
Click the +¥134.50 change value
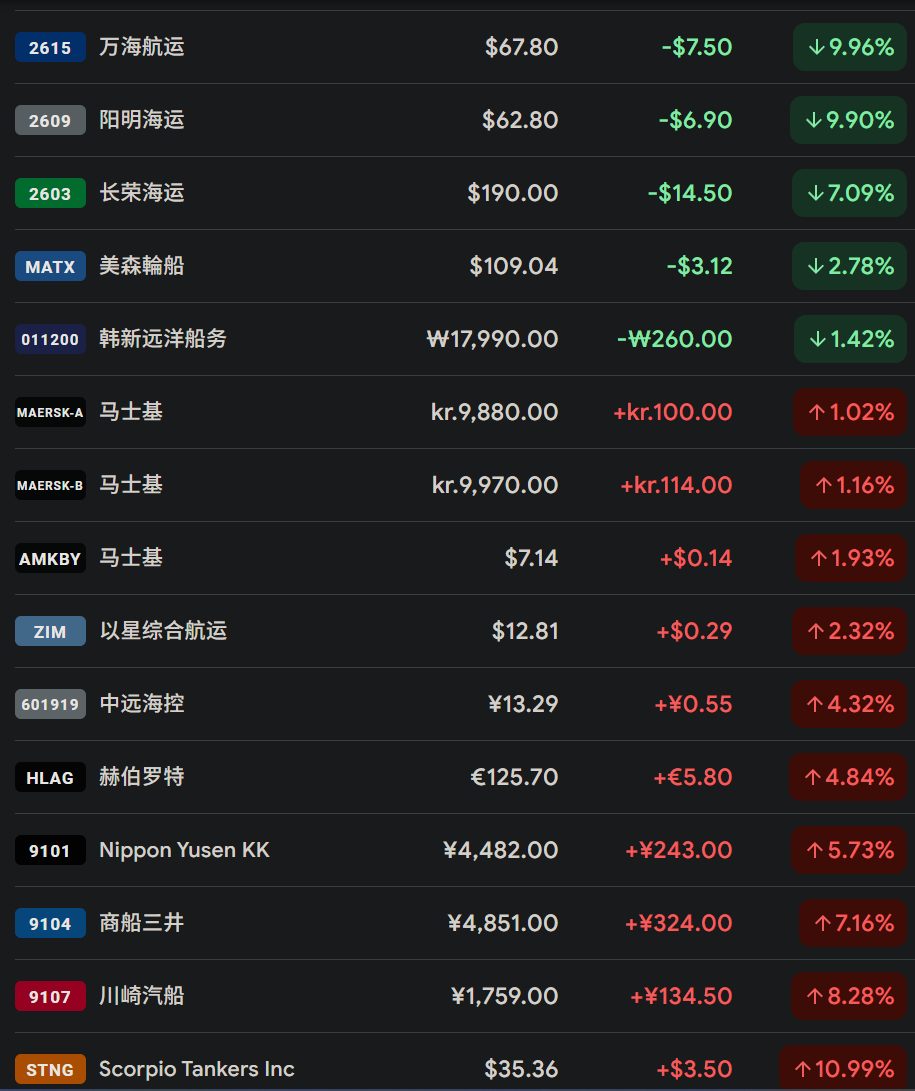pos(681,996)
